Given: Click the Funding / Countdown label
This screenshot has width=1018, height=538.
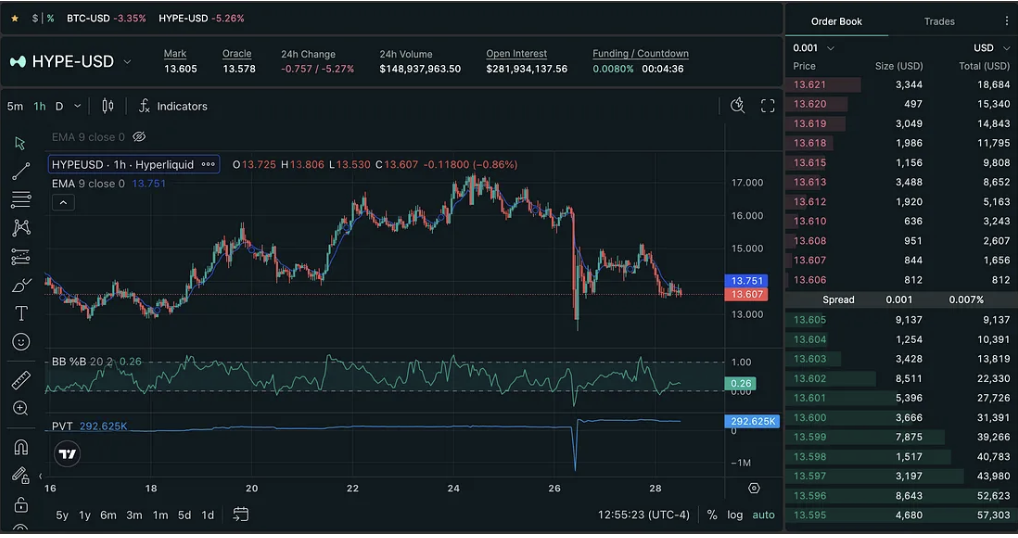Looking at the screenshot, I should pyautogui.click(x=640, y=54).
